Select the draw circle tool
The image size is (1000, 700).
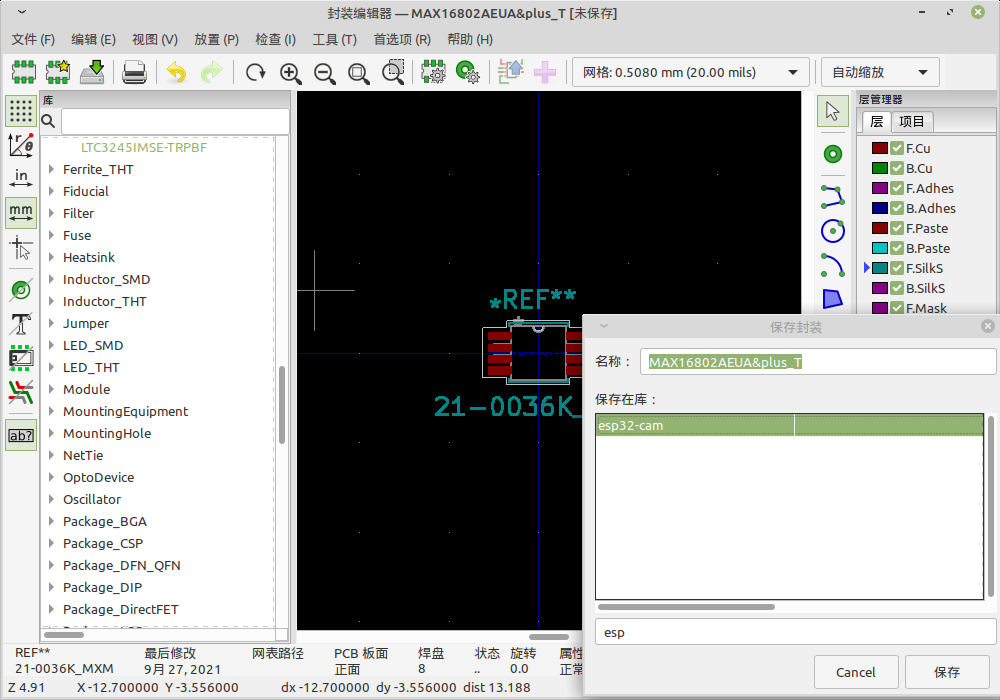point(832,231)
